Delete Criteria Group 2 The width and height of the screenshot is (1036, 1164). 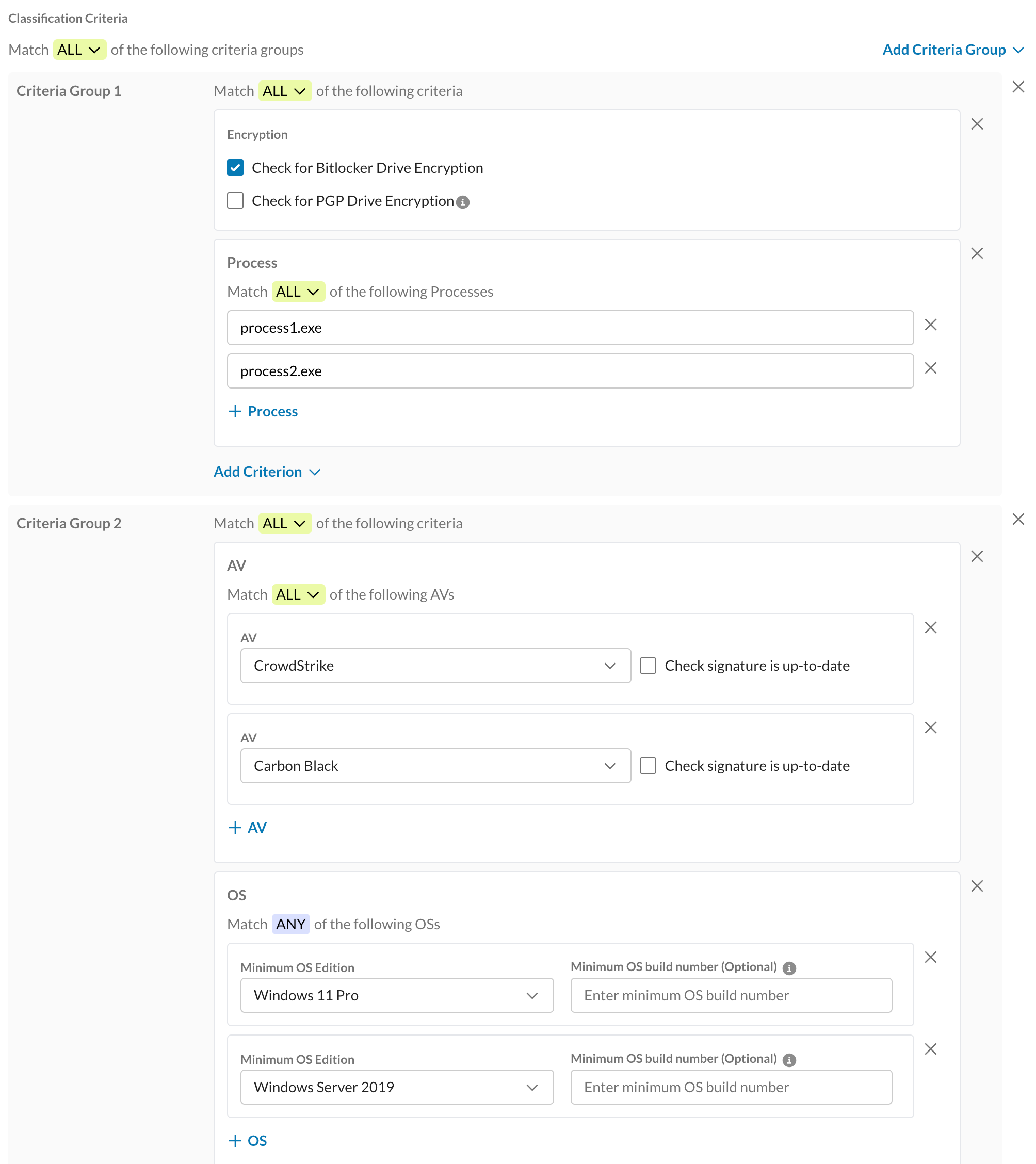pyautogui.click(x=1019, y=519)
